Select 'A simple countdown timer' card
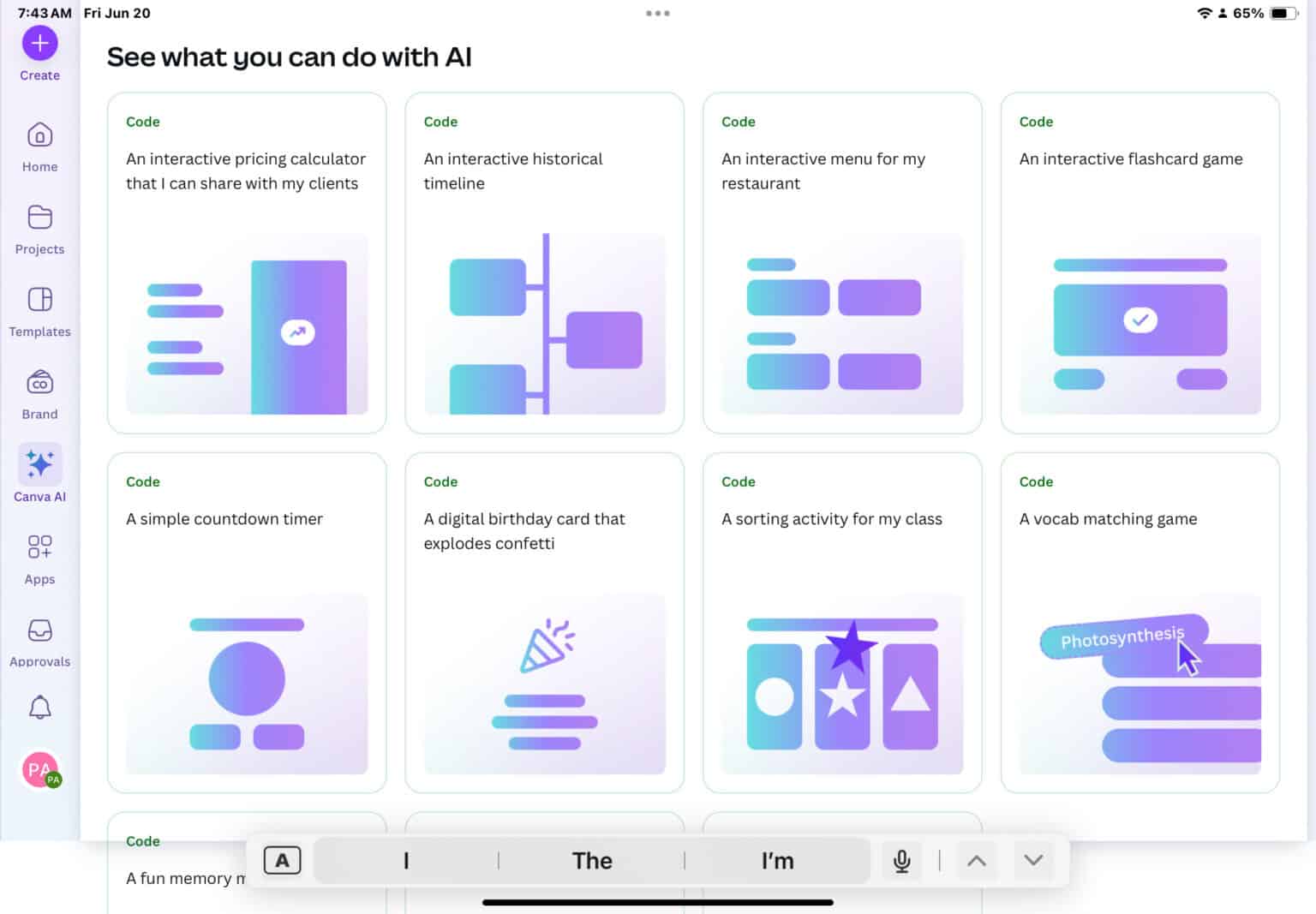Image resolution: width=1316 pixels, height=914 pixels. (x=246, y=622)
